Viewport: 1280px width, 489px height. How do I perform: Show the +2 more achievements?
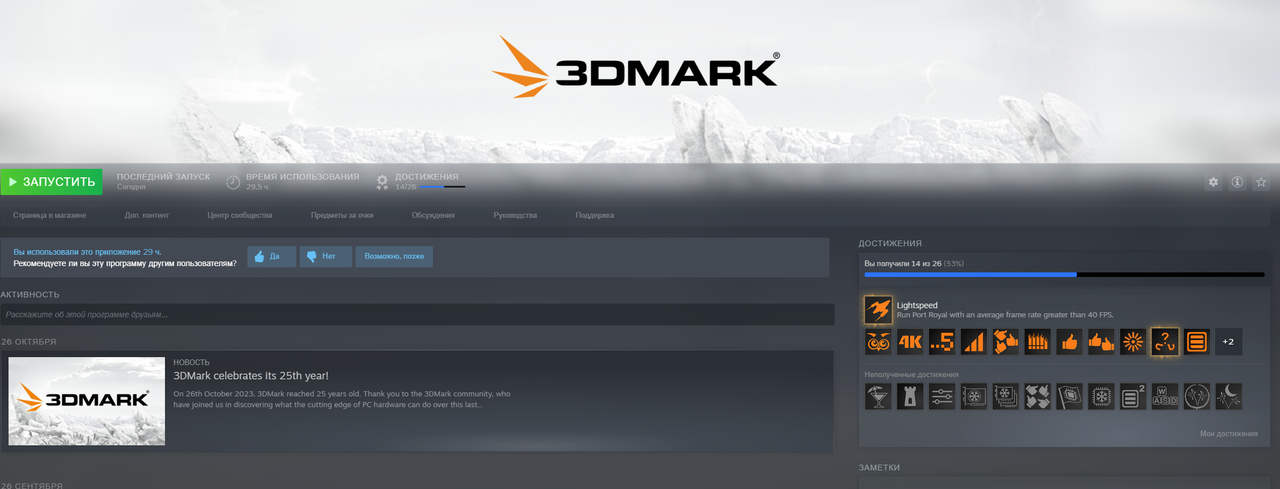coord(1229,342)
